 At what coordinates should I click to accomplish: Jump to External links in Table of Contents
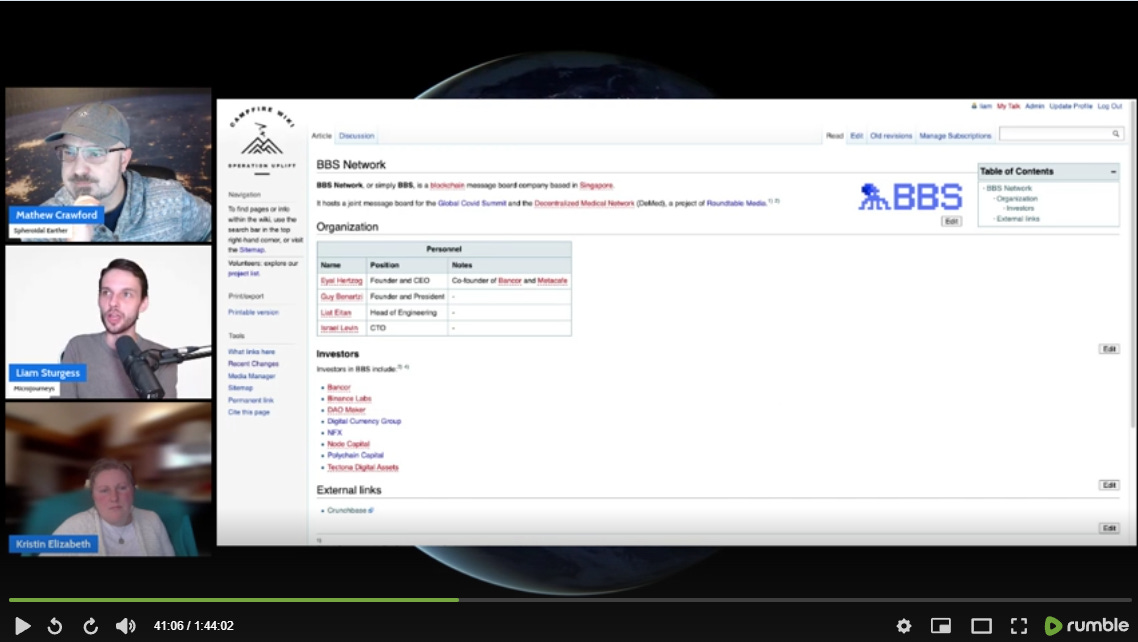click(x=1018, y=218)
